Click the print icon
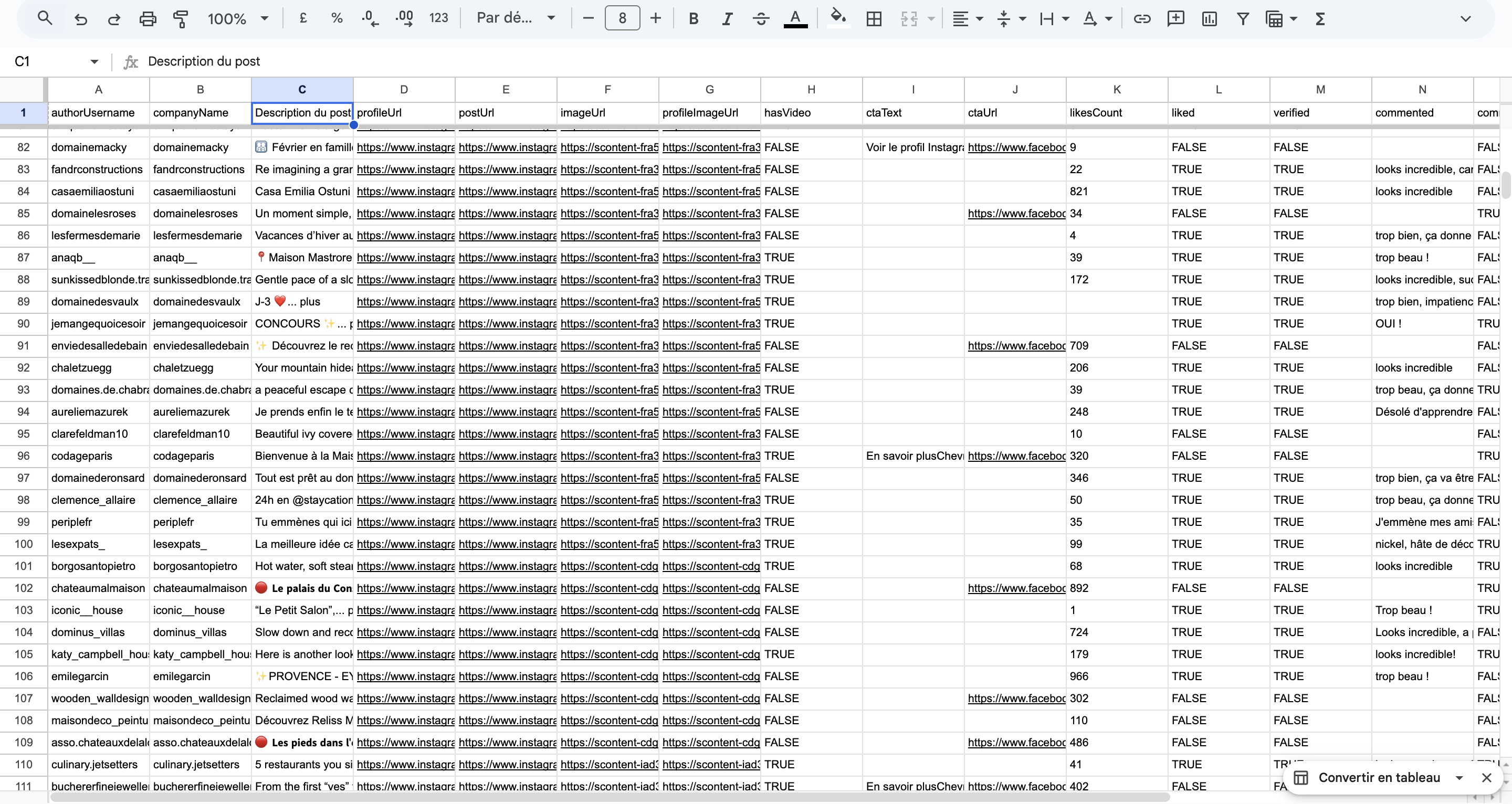The width and height of the screenshot is (1512, 804). point(148,19)
